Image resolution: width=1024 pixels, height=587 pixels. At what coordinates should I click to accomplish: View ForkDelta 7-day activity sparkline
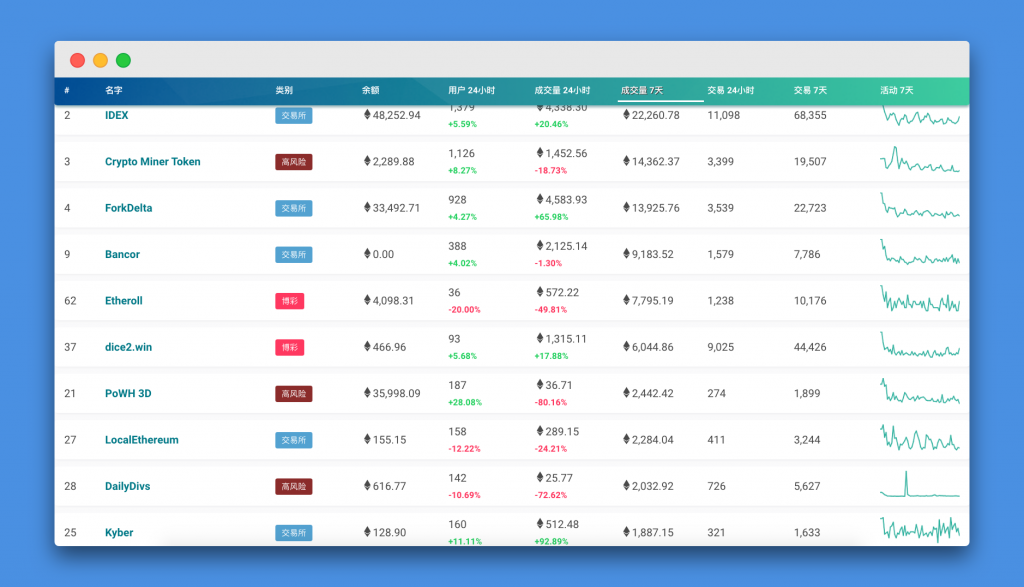[920, 205]
